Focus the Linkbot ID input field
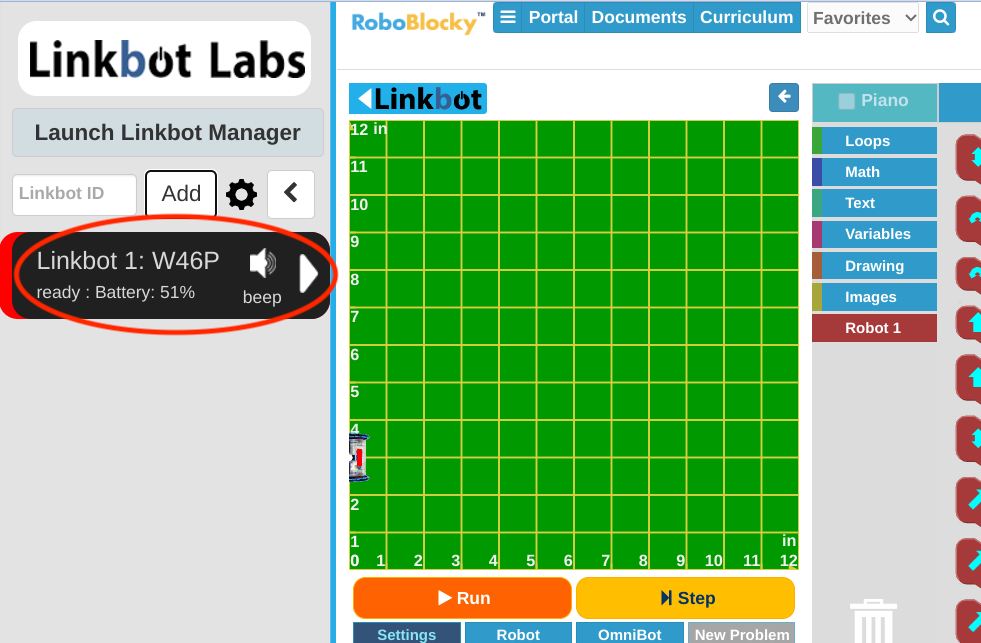This screenshot has height=643, width=981. (74, 195)
